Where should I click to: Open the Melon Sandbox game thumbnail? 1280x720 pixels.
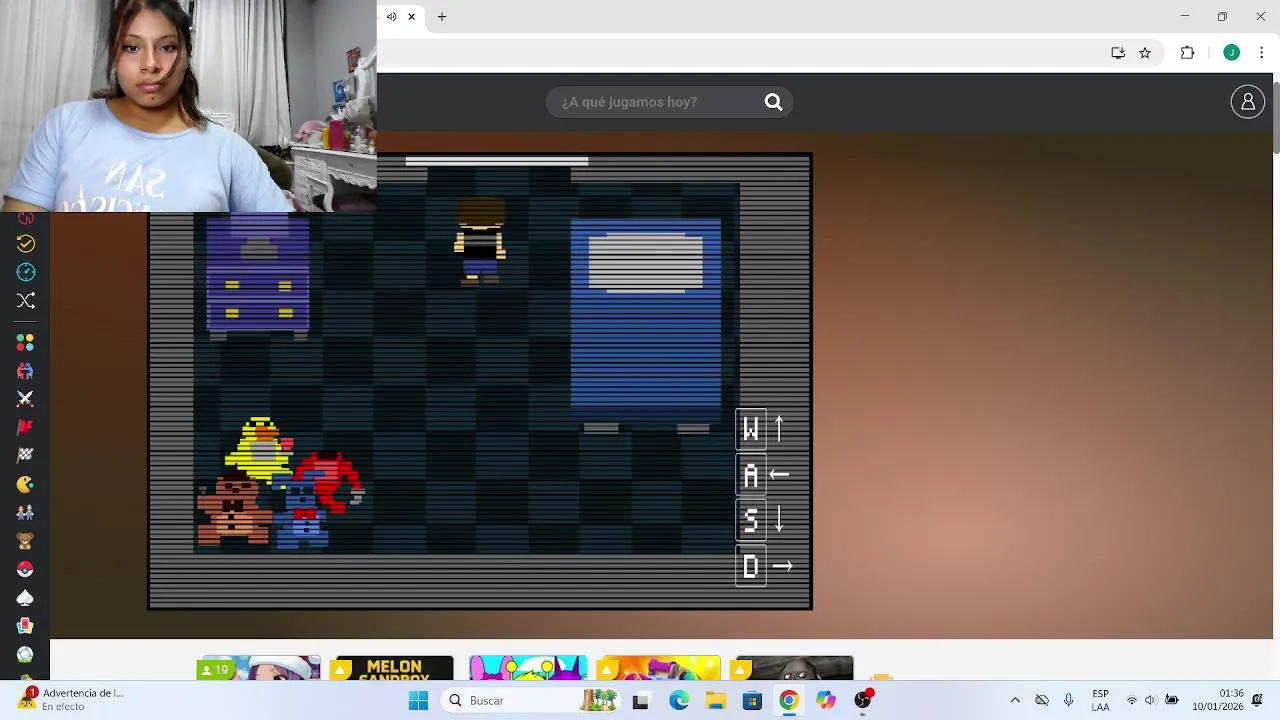[394, 668]
